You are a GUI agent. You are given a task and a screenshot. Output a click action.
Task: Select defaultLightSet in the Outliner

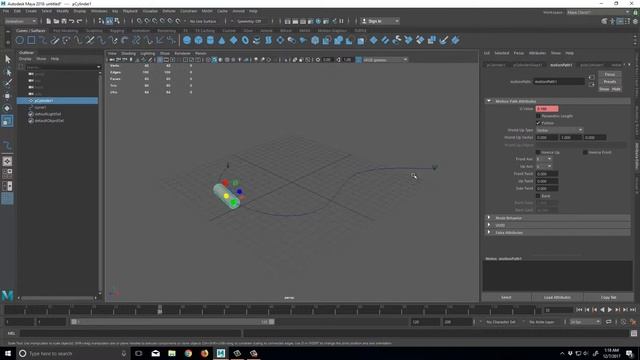[48, 114]
